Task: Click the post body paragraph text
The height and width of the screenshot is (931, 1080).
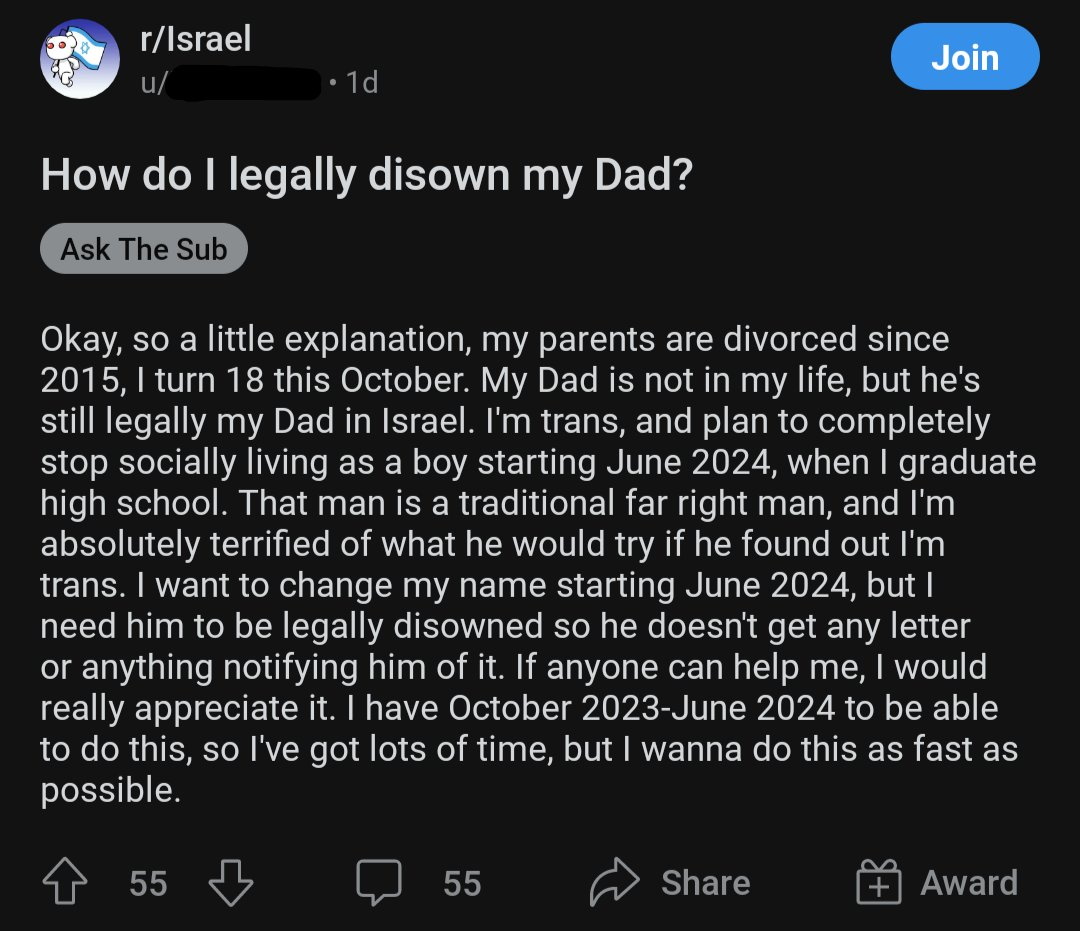Action: click(537, 564)
